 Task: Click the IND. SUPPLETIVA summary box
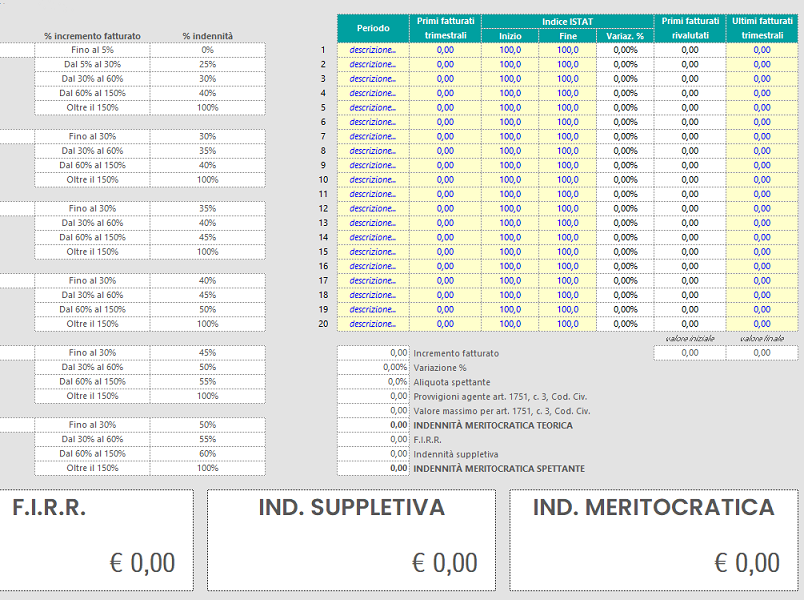pos(351,540)
